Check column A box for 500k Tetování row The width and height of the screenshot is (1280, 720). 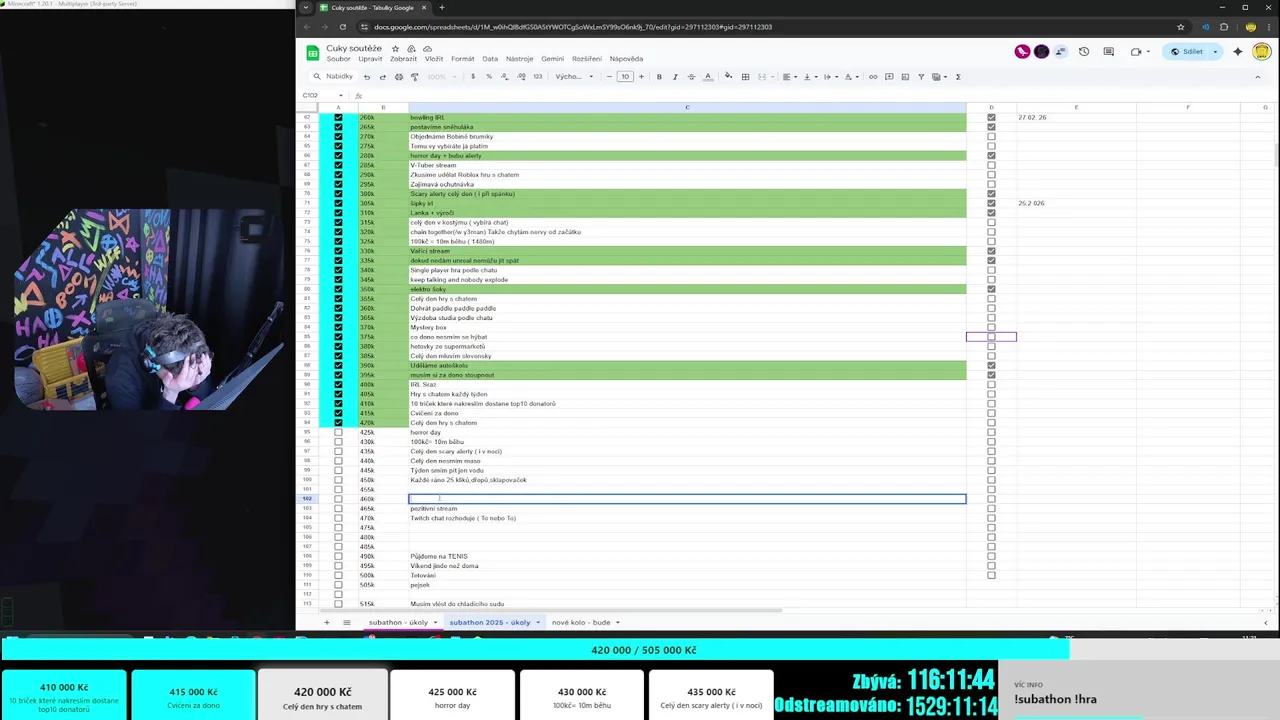click(x=338, y=575)
